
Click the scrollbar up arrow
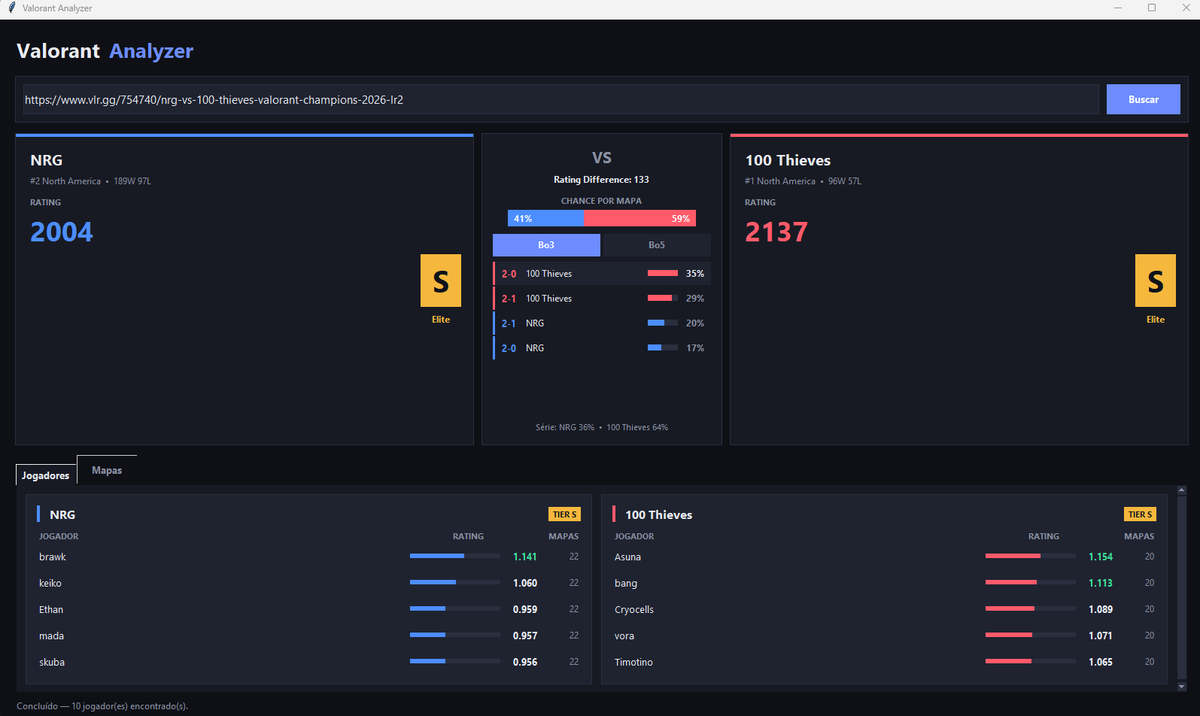tap(1181, 491)
